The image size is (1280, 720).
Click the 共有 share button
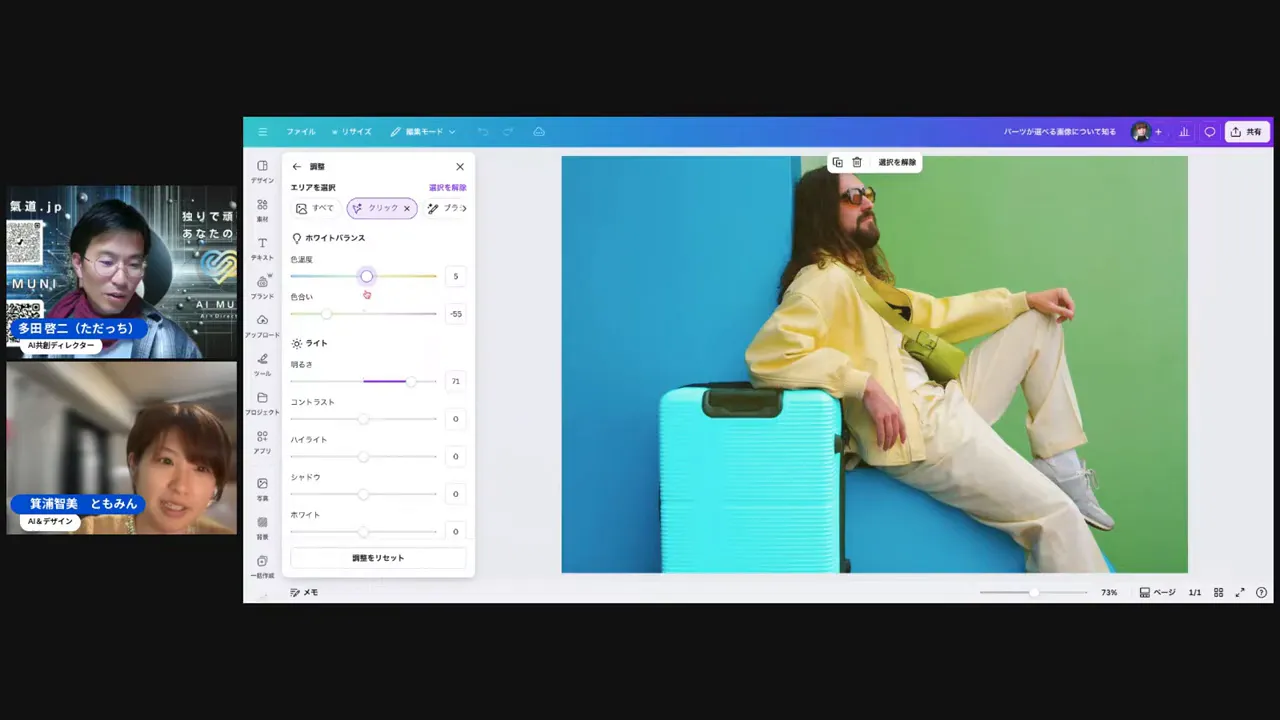(x=1246, y=132)
